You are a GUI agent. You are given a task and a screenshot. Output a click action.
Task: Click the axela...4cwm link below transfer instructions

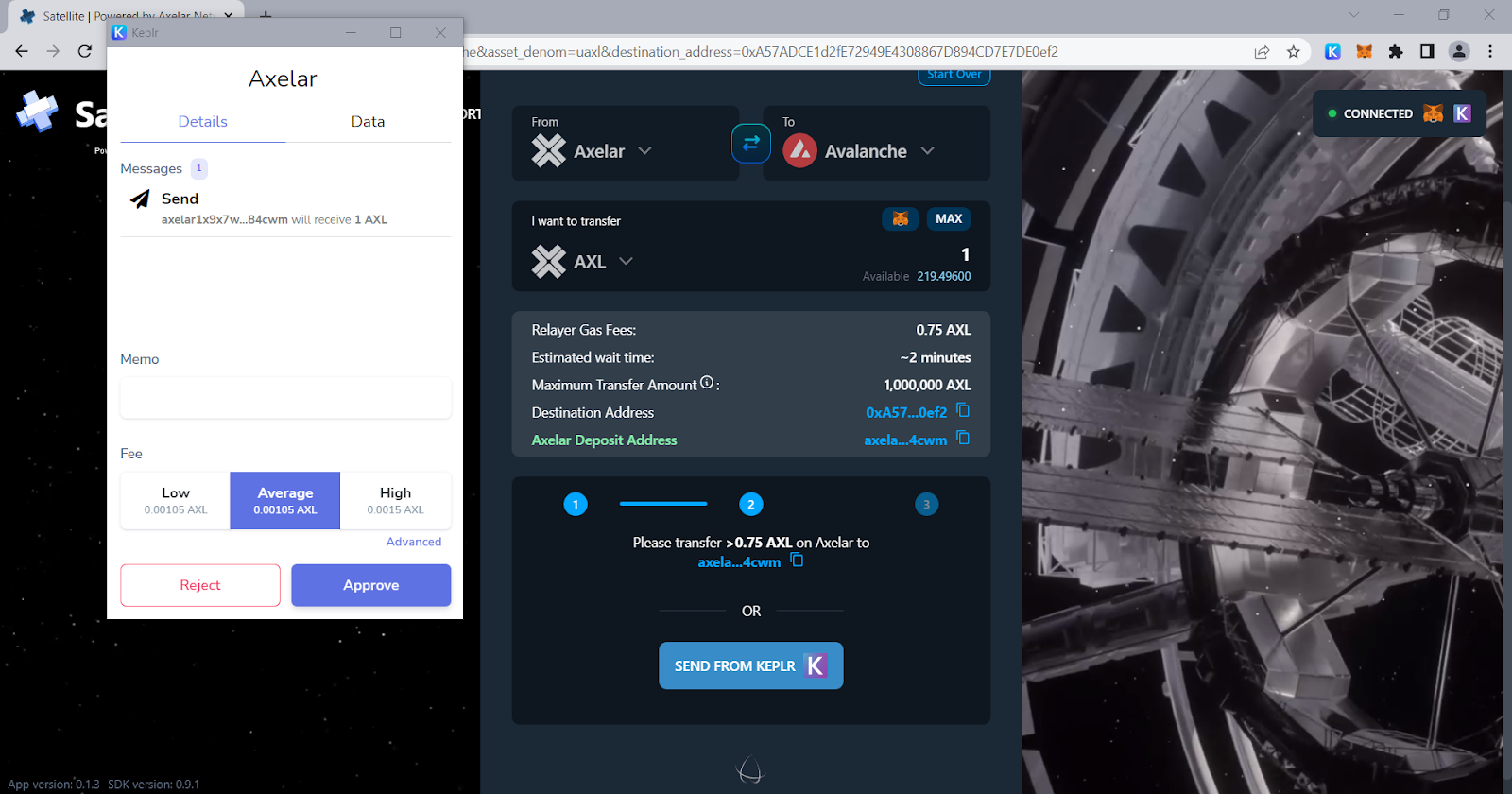[739, 562]
